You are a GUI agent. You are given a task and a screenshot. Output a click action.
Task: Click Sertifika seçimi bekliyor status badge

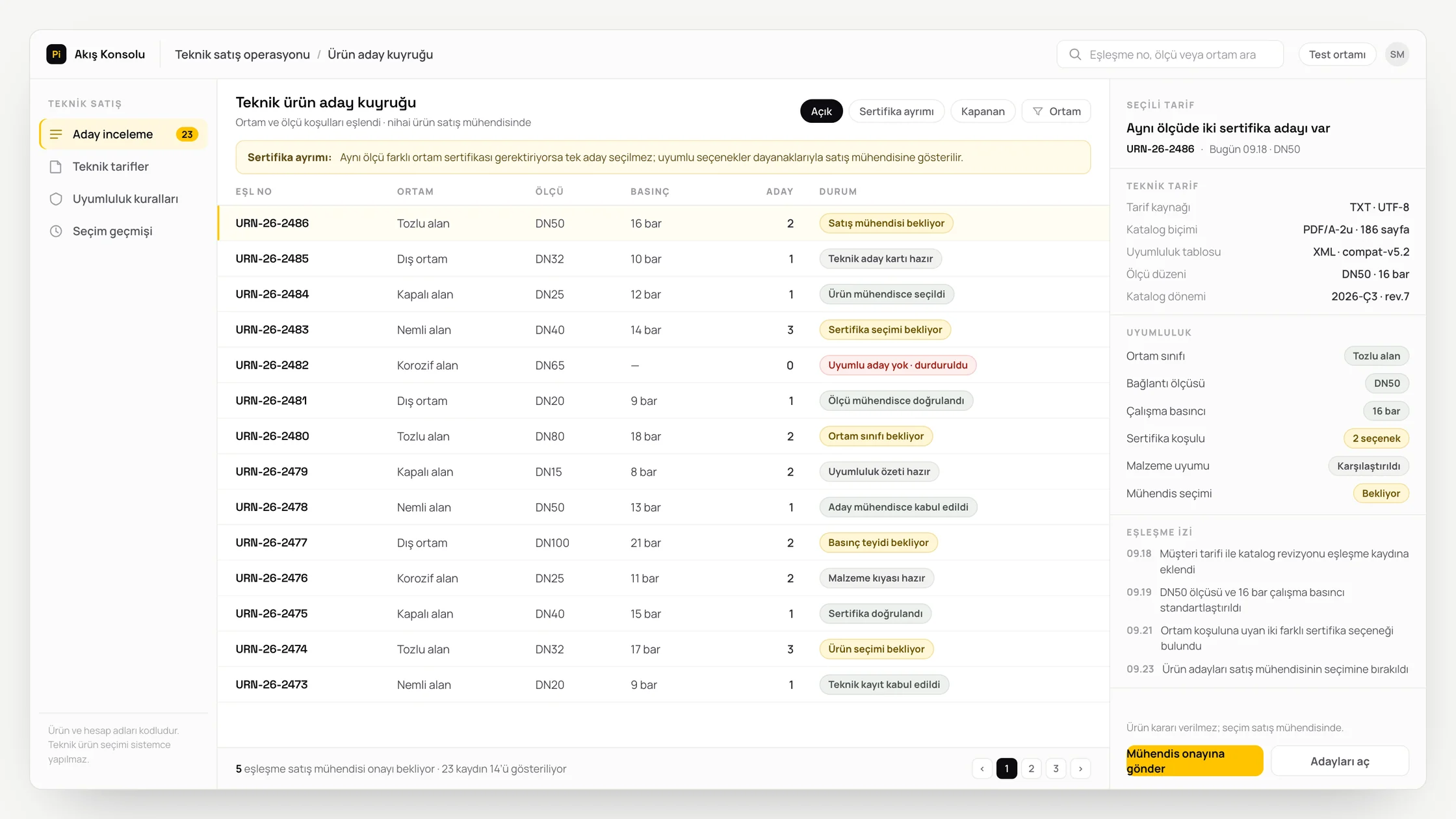pos(885,330)
